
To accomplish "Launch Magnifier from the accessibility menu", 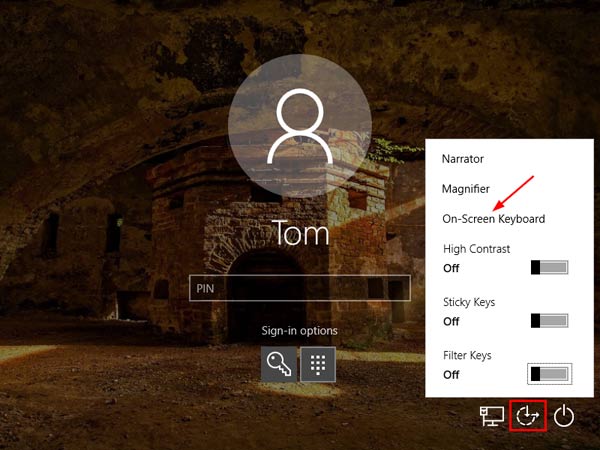I will point(466,188).
